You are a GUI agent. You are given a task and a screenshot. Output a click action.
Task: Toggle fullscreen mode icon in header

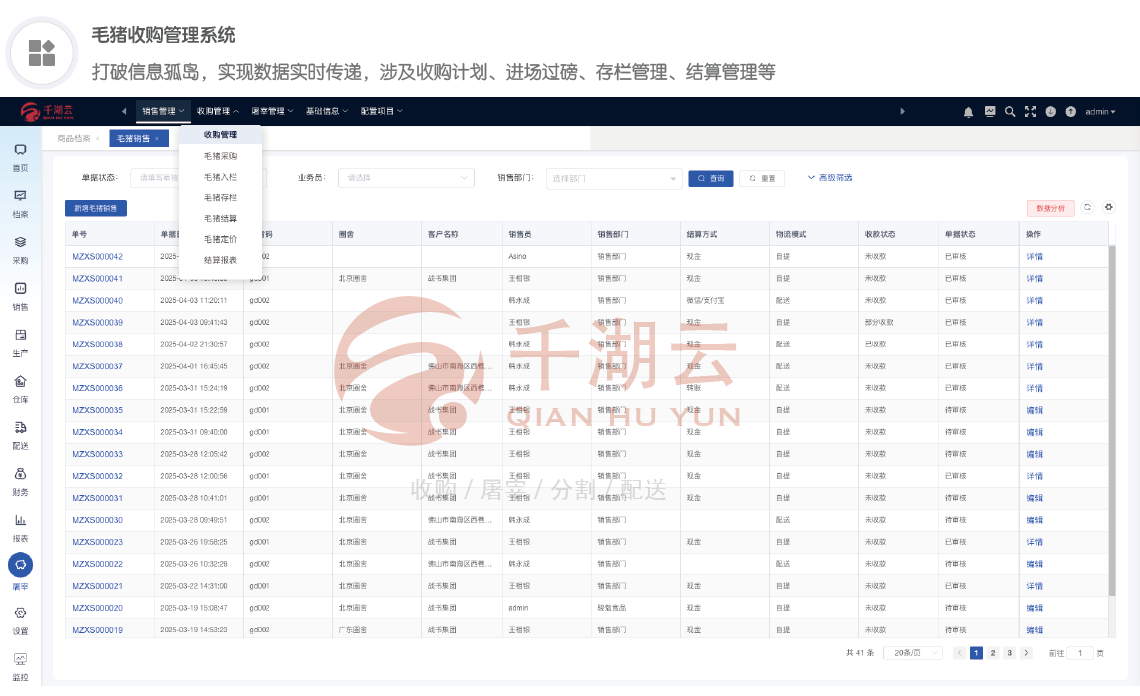(x=1030, y=112)
